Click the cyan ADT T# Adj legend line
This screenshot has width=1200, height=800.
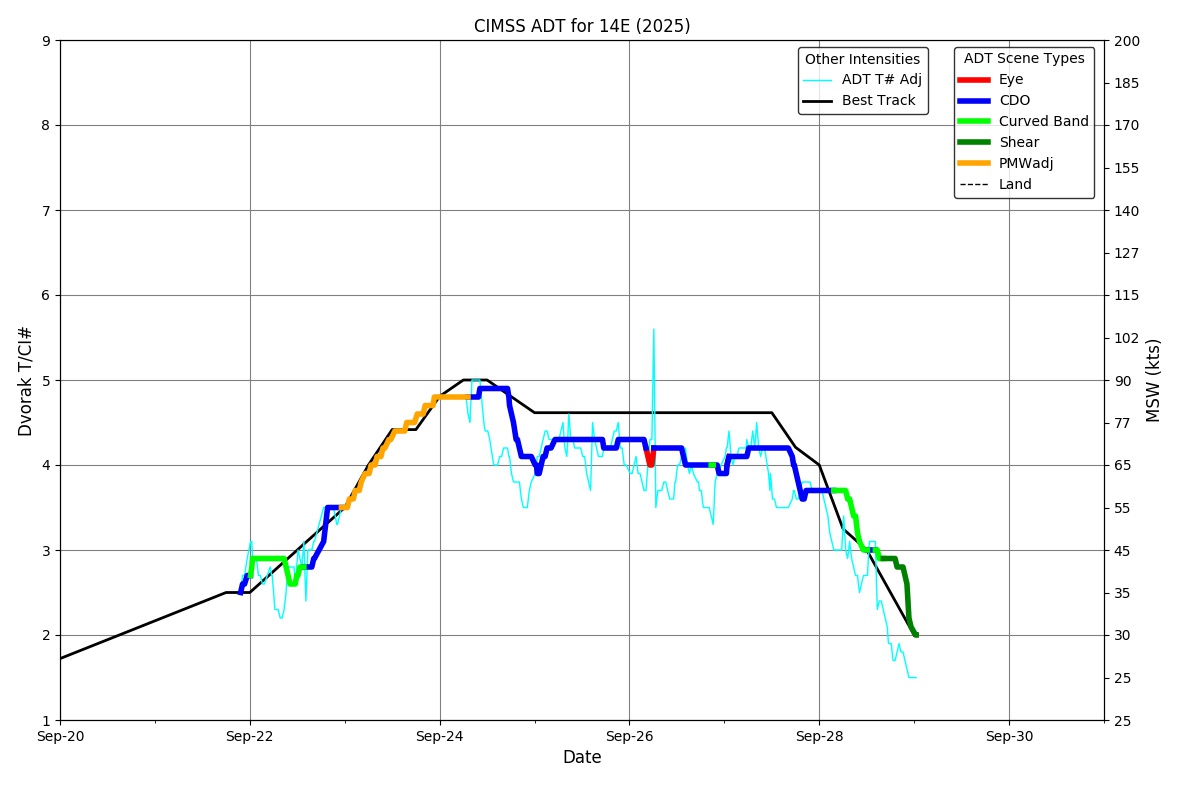click(817, 80)
